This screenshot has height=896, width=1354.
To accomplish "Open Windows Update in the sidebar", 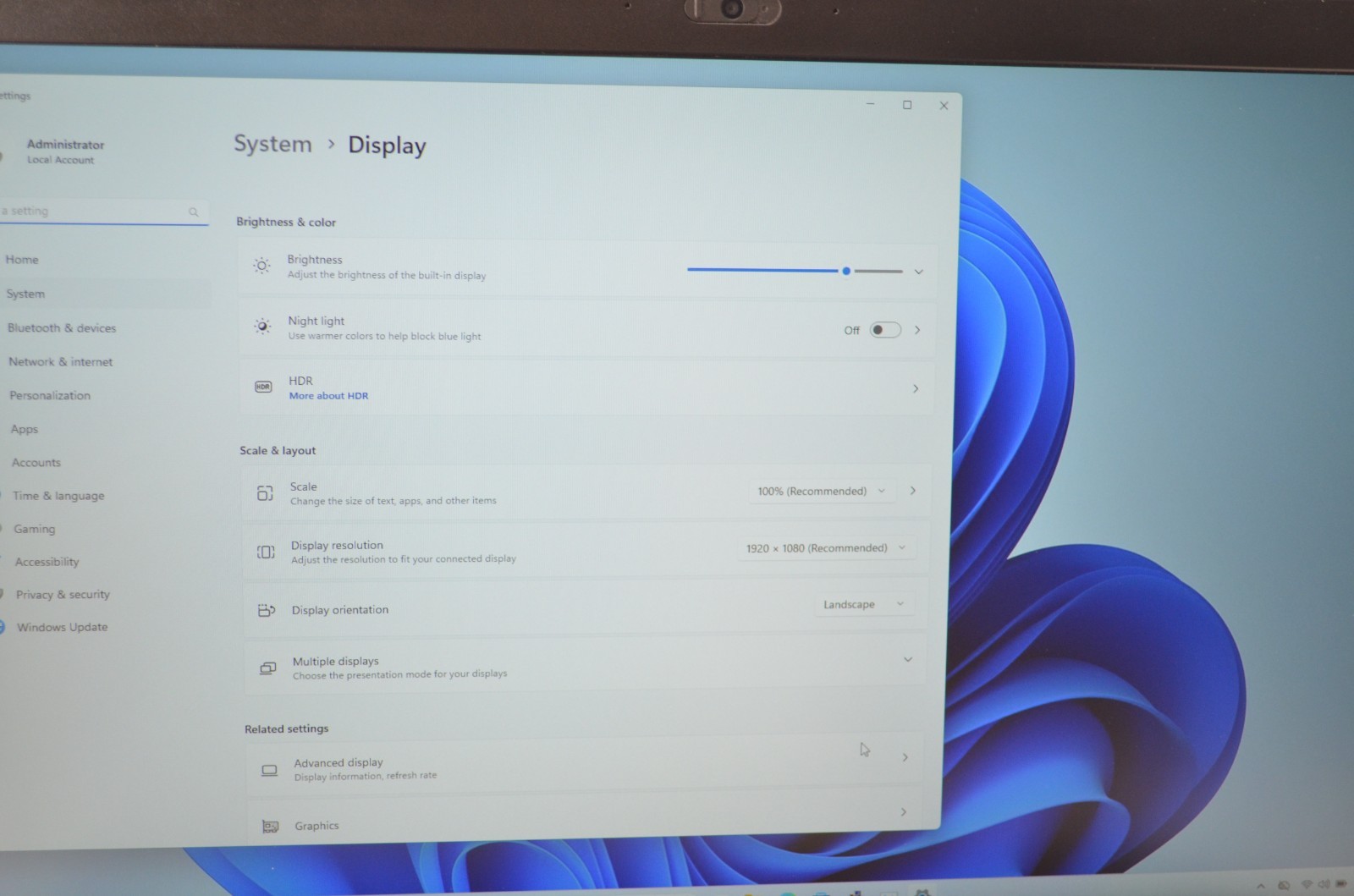I will (63, 627).
